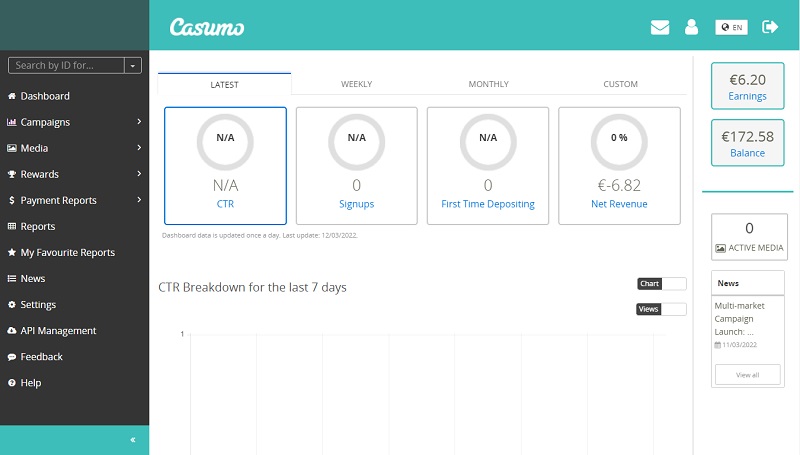Open Reports in the sidebar
The height and width of the screenshot is (455, 800).
(x=38, y=226)
